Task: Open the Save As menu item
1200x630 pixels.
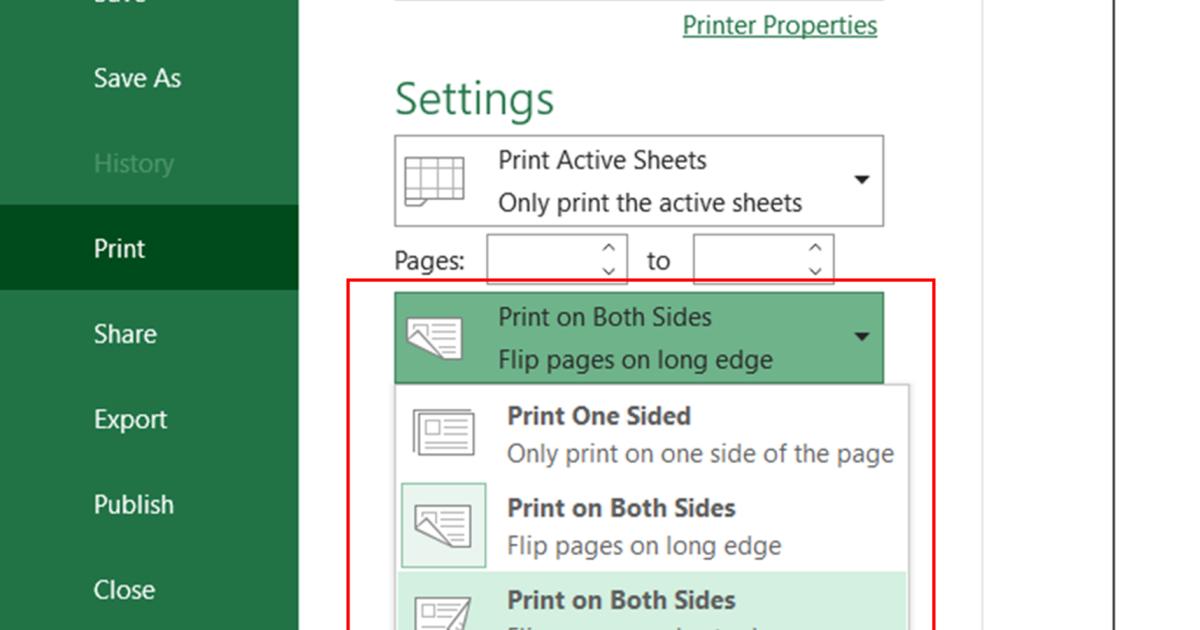Action: (x=137, y=78)
